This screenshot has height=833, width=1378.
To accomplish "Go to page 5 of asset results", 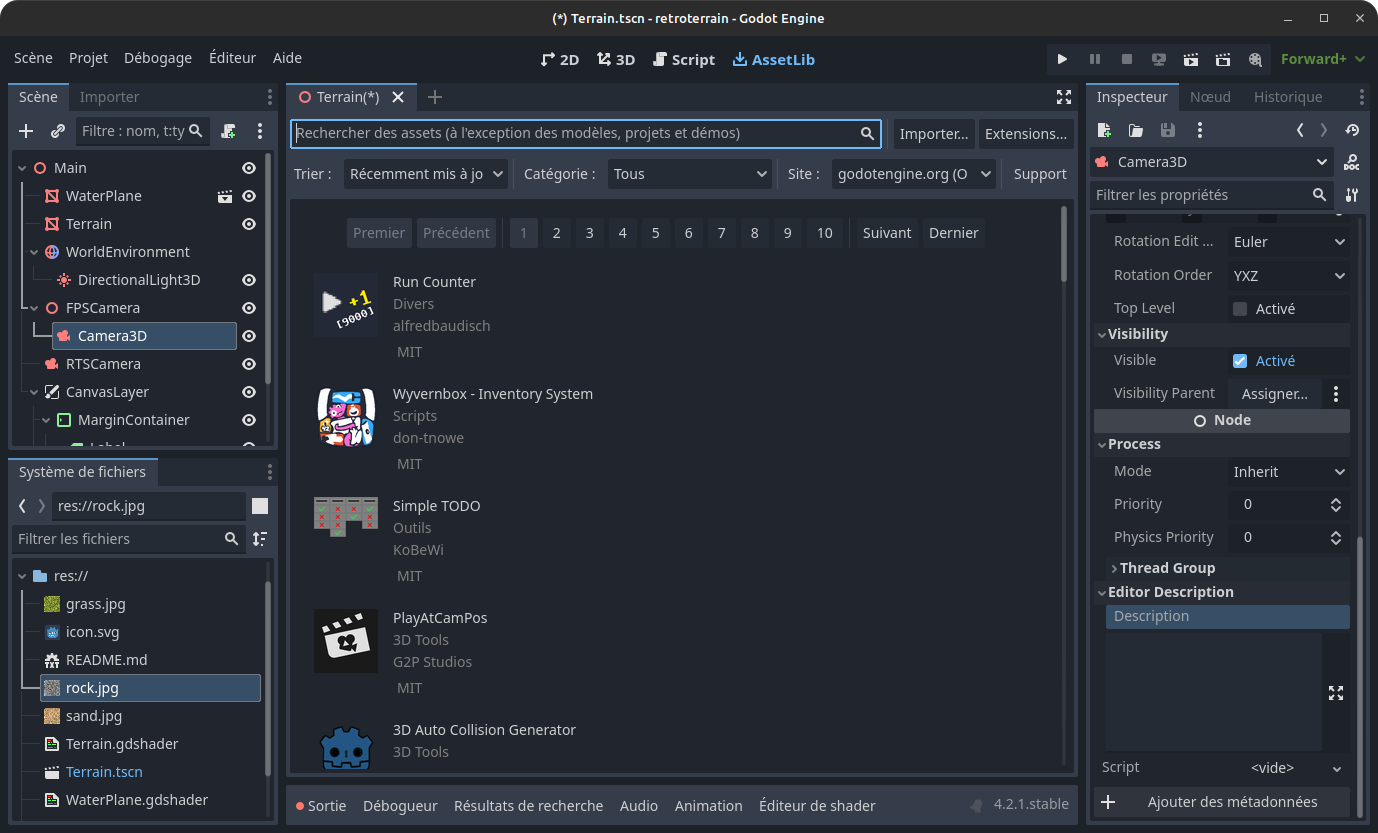I will click(655, 233).
